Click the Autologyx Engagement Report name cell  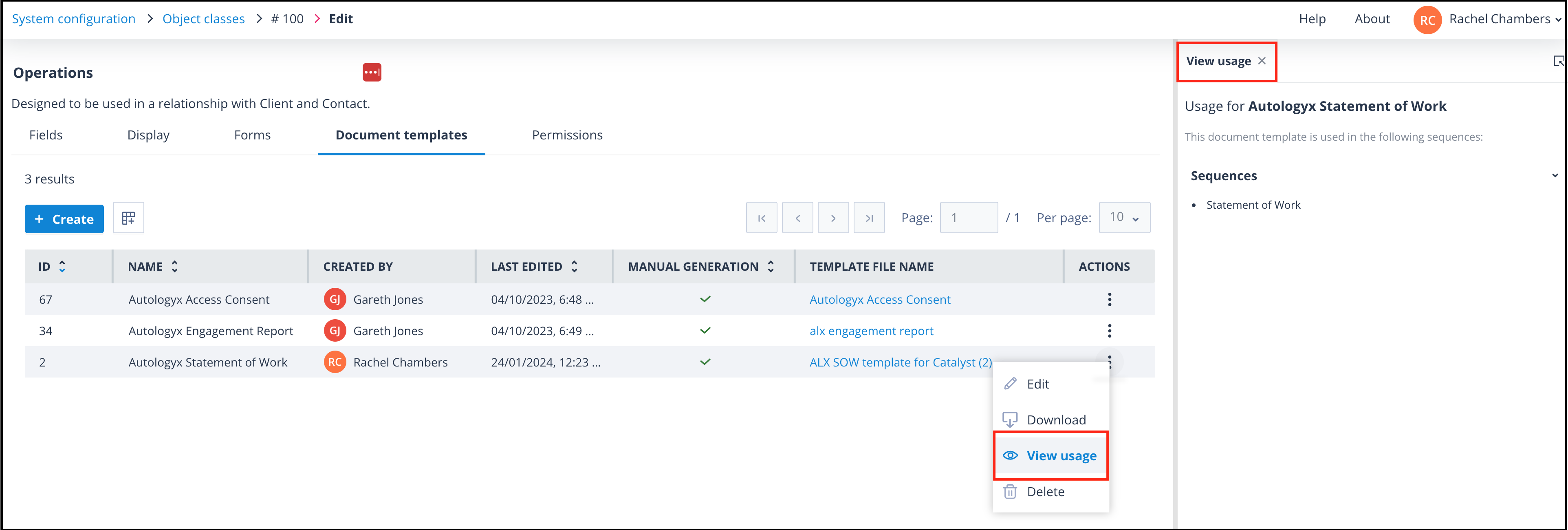[x=211, y=331]
